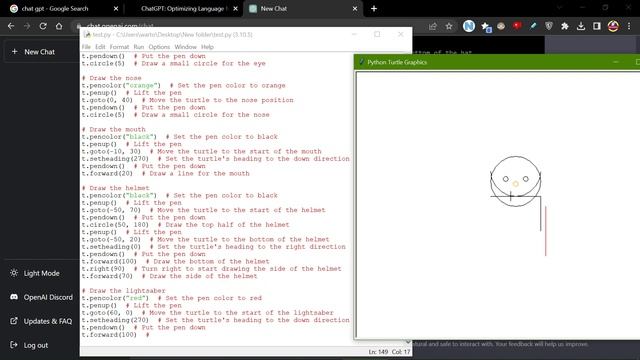Viewport: 640px width, 360px height.
Task: Click the 'Draw the lightsaber' comment line
Action: (x=124, y=291)
